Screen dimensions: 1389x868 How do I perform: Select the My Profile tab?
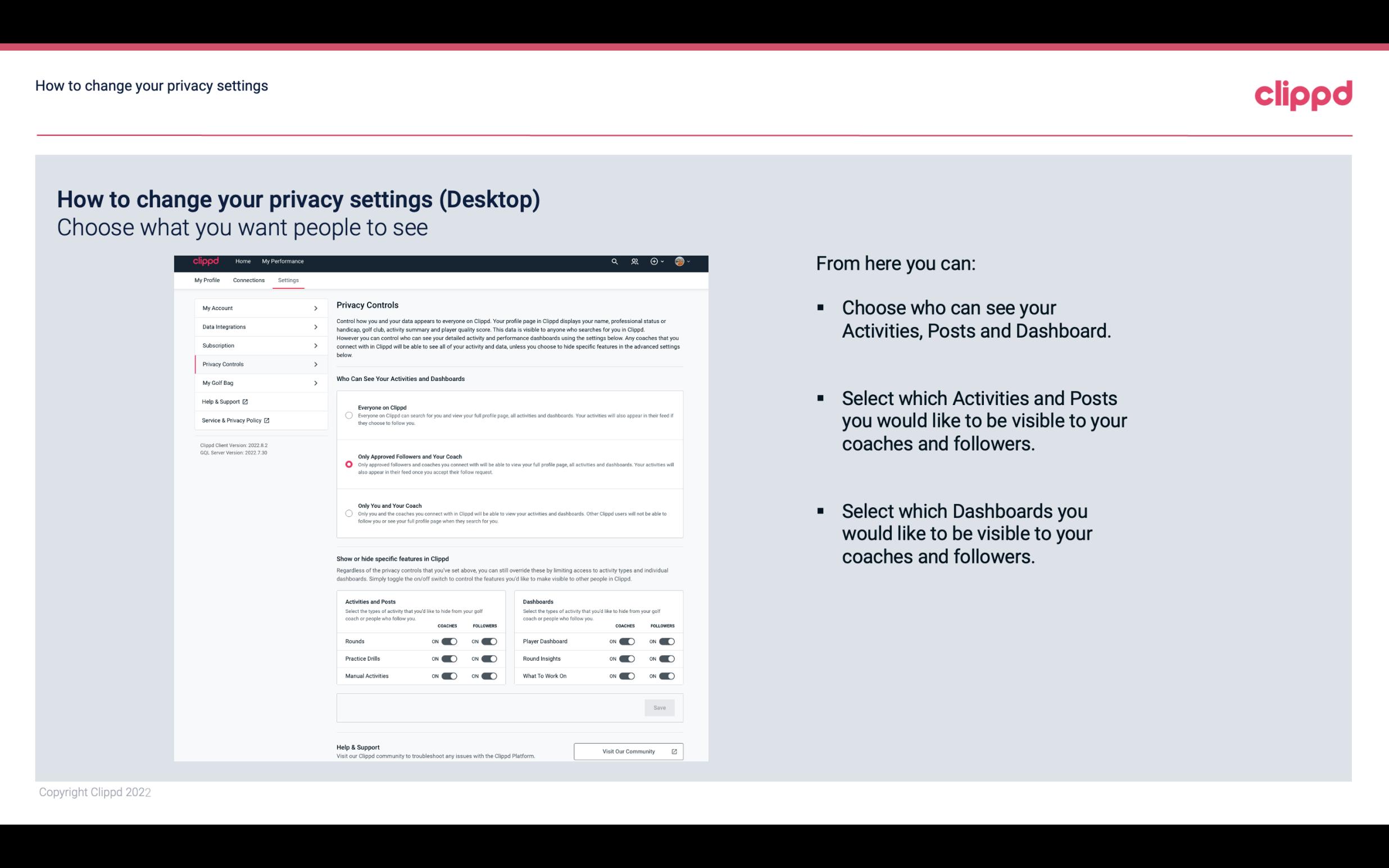click(x=206, y=280)
